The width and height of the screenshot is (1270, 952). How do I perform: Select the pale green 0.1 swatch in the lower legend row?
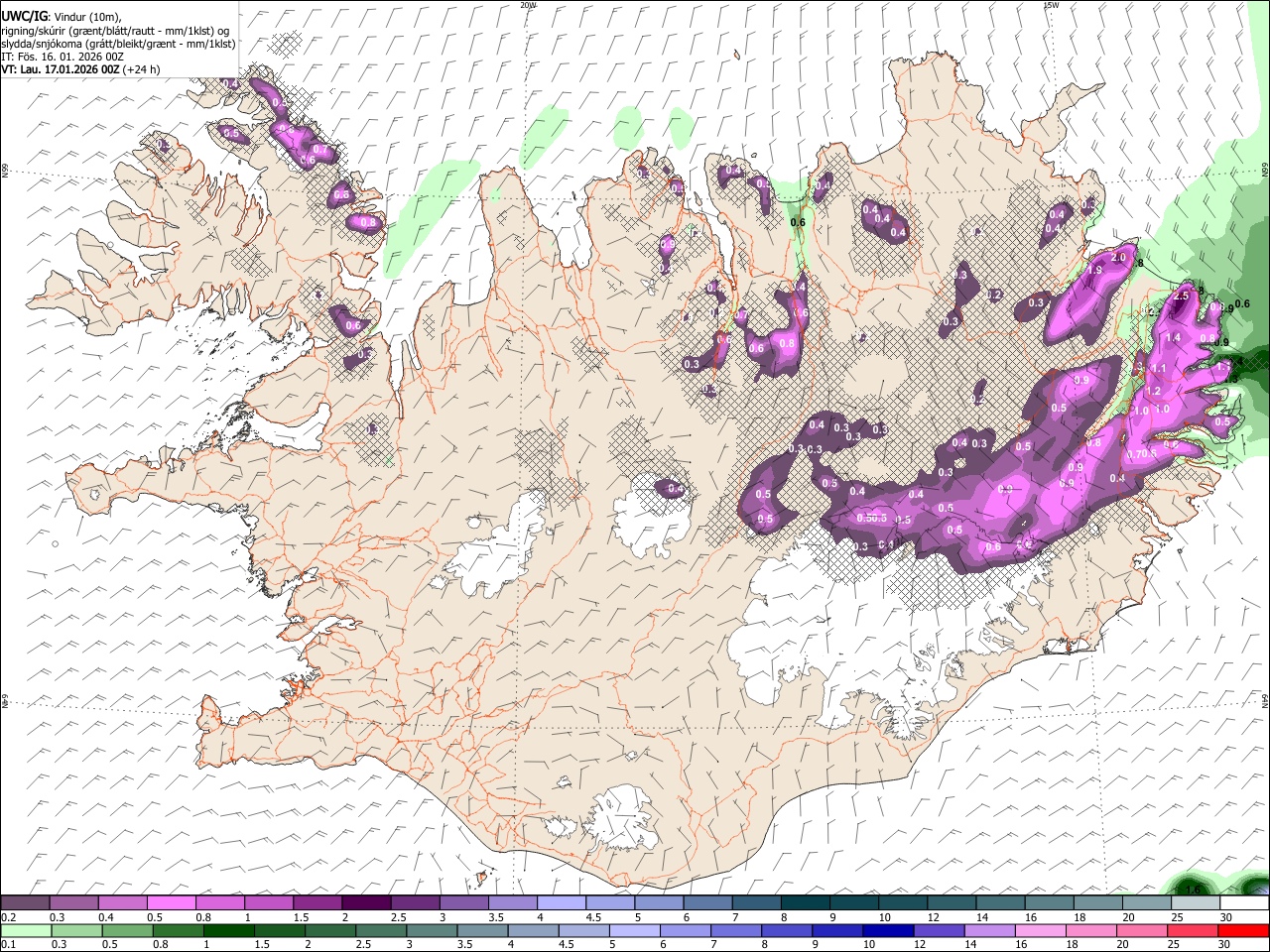[x=26, y=931]
